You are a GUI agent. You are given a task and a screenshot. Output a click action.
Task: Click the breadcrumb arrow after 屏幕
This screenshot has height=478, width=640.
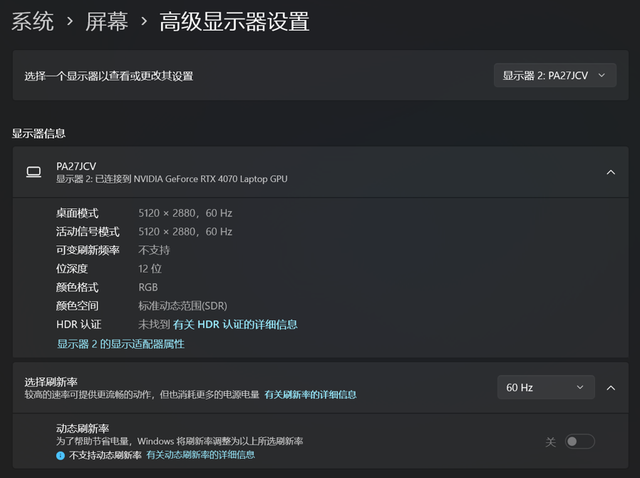point(144,21)
